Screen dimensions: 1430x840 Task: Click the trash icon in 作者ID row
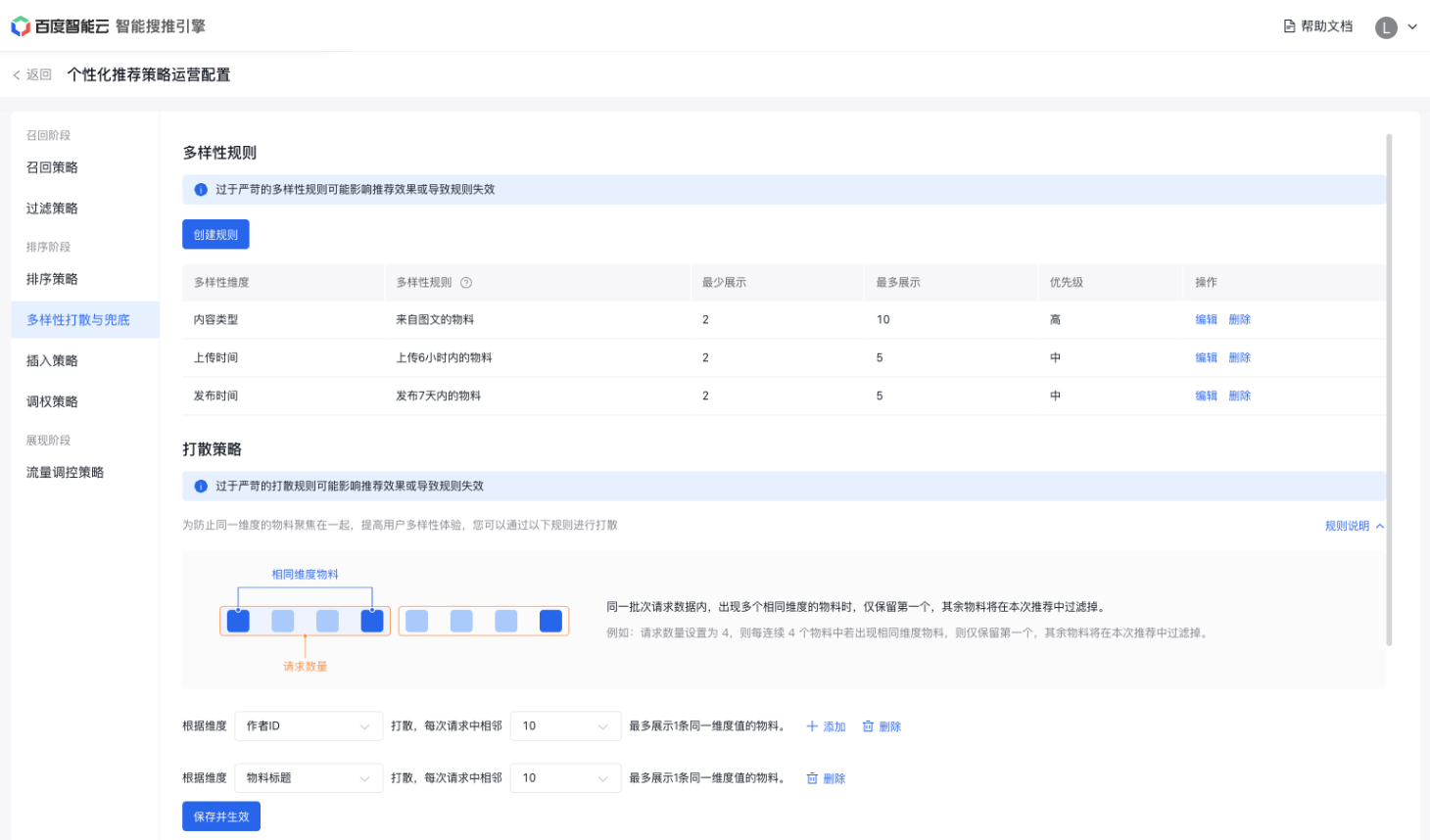[x=868, y=726]
